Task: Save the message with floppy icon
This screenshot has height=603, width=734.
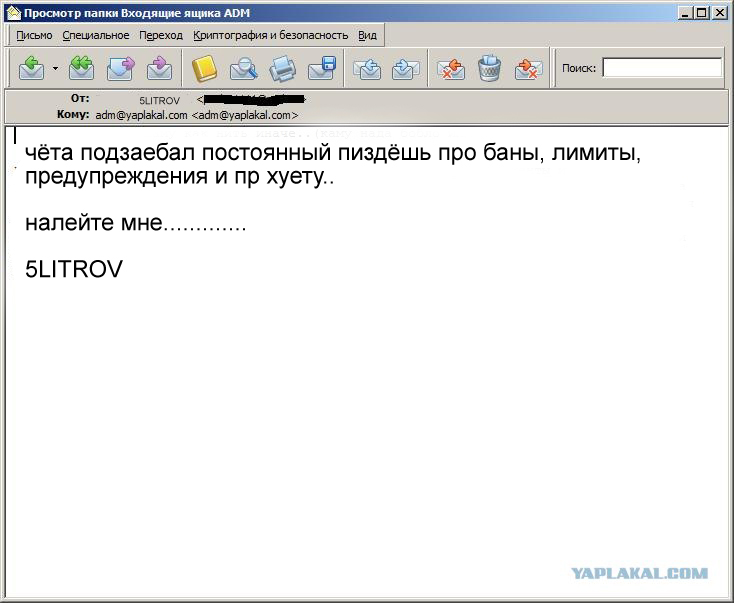Action: pyautogui.click(x=322, y=68)
